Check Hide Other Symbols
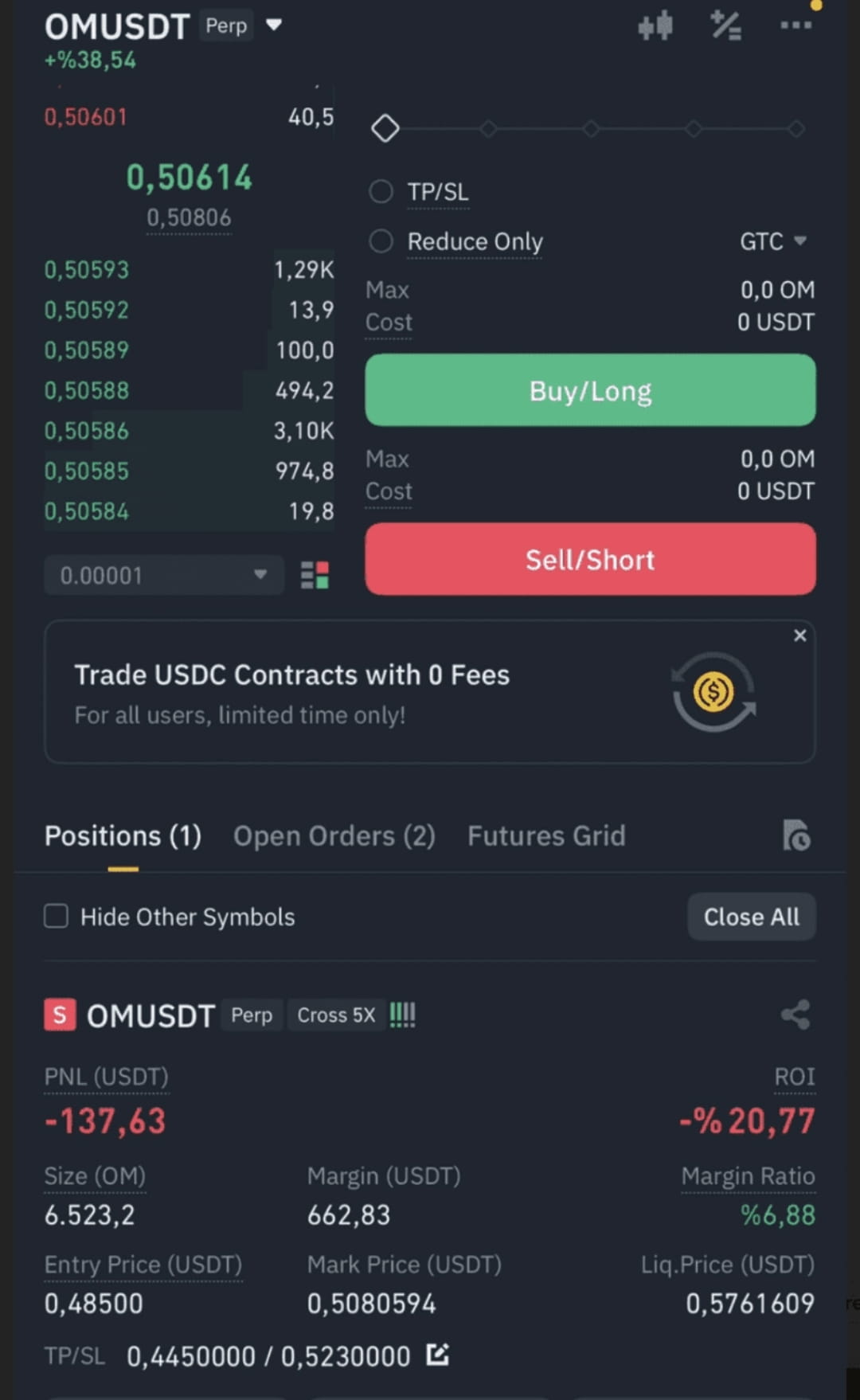Viewport: 860px width, 1400px height. [56, 916]
